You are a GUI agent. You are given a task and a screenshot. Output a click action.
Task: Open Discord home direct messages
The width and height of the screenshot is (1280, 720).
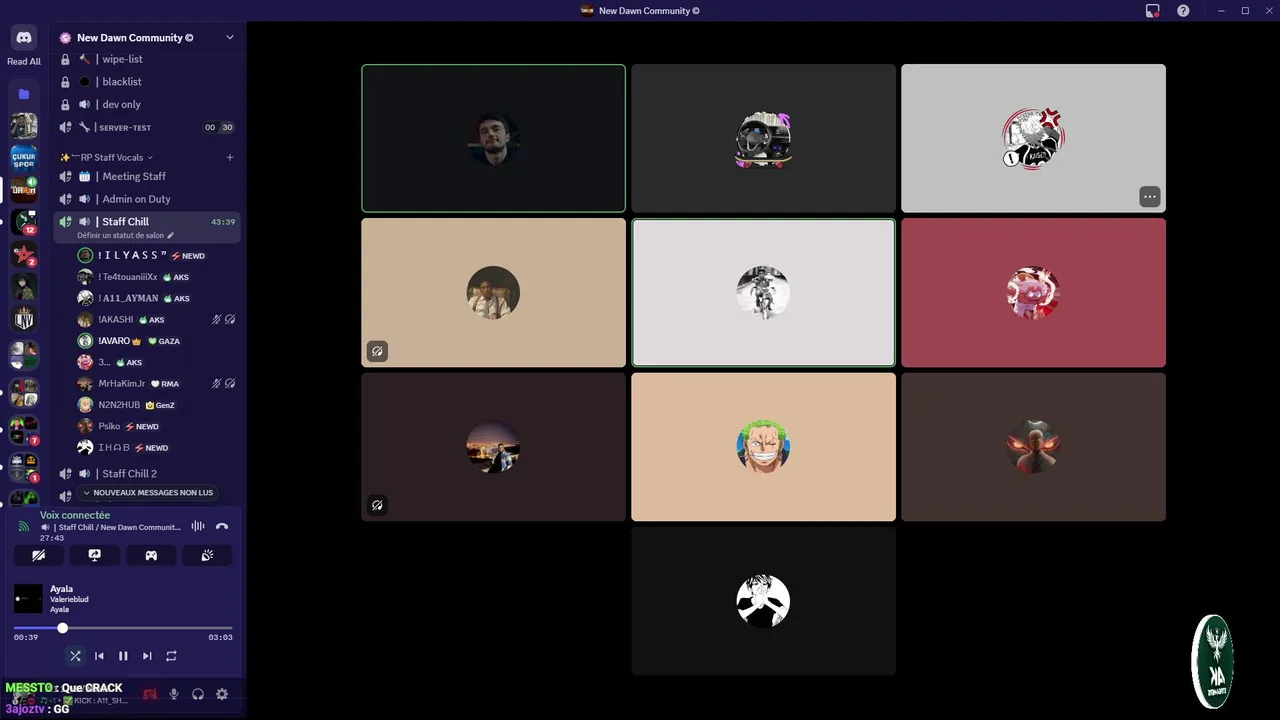tap(24, 38)
